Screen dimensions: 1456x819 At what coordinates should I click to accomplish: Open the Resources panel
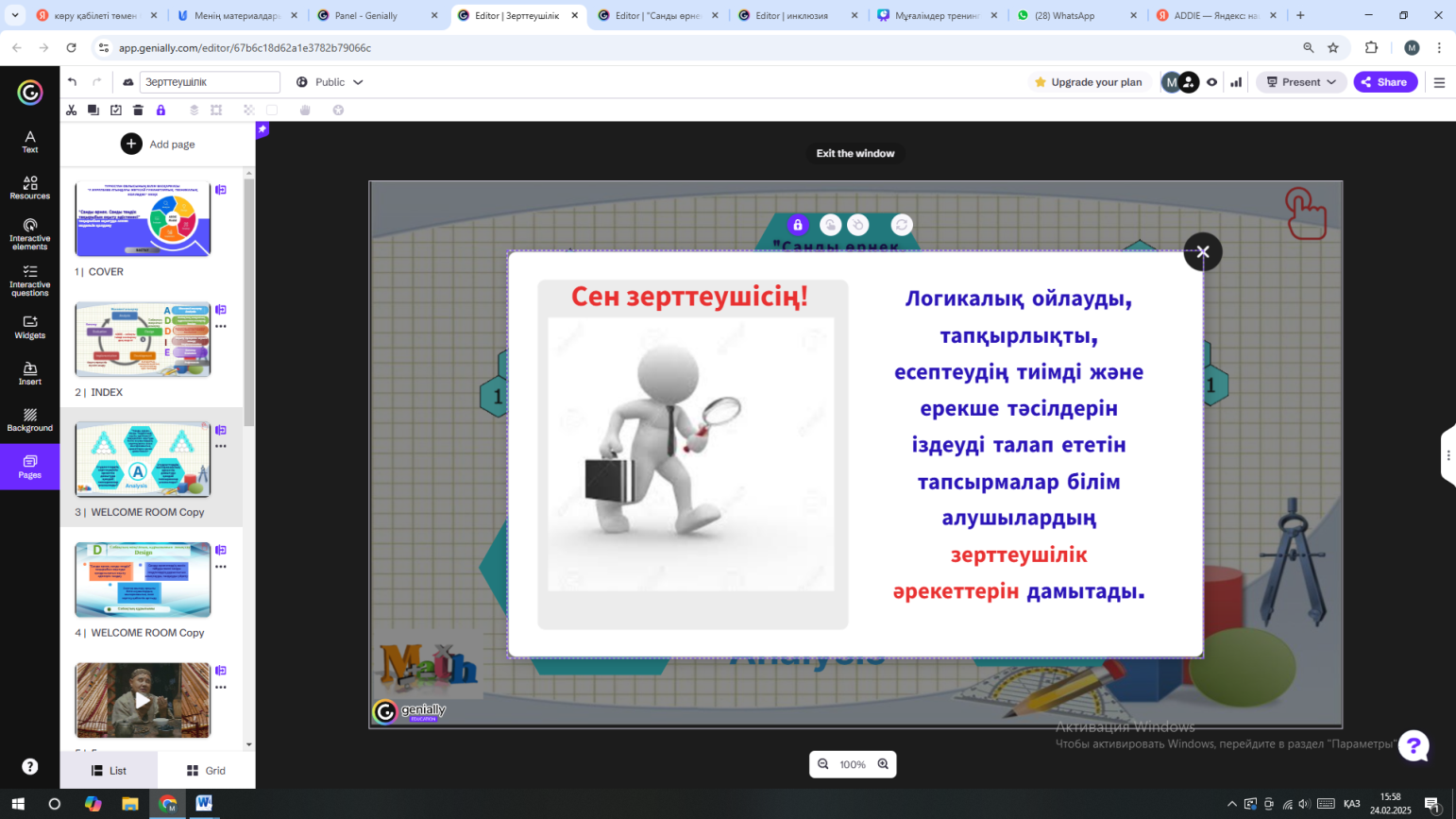(30, 187)
